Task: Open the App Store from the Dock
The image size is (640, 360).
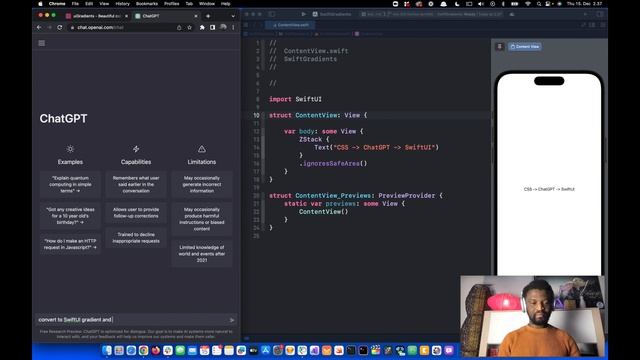Action: coord(266,350)
